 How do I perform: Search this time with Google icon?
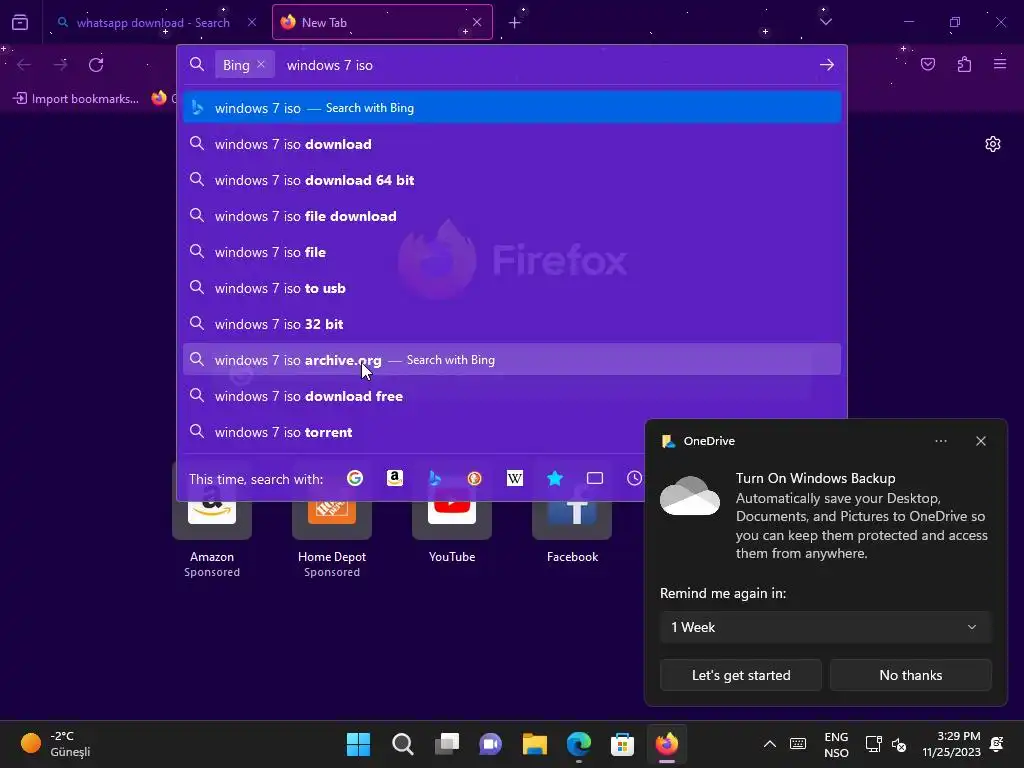point(355,479)
